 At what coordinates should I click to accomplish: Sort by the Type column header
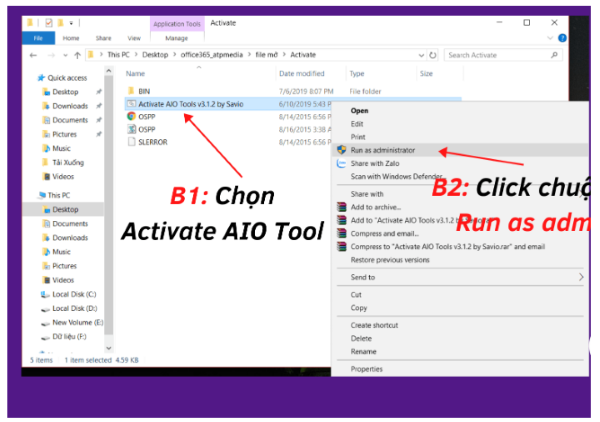coord(357,73)
